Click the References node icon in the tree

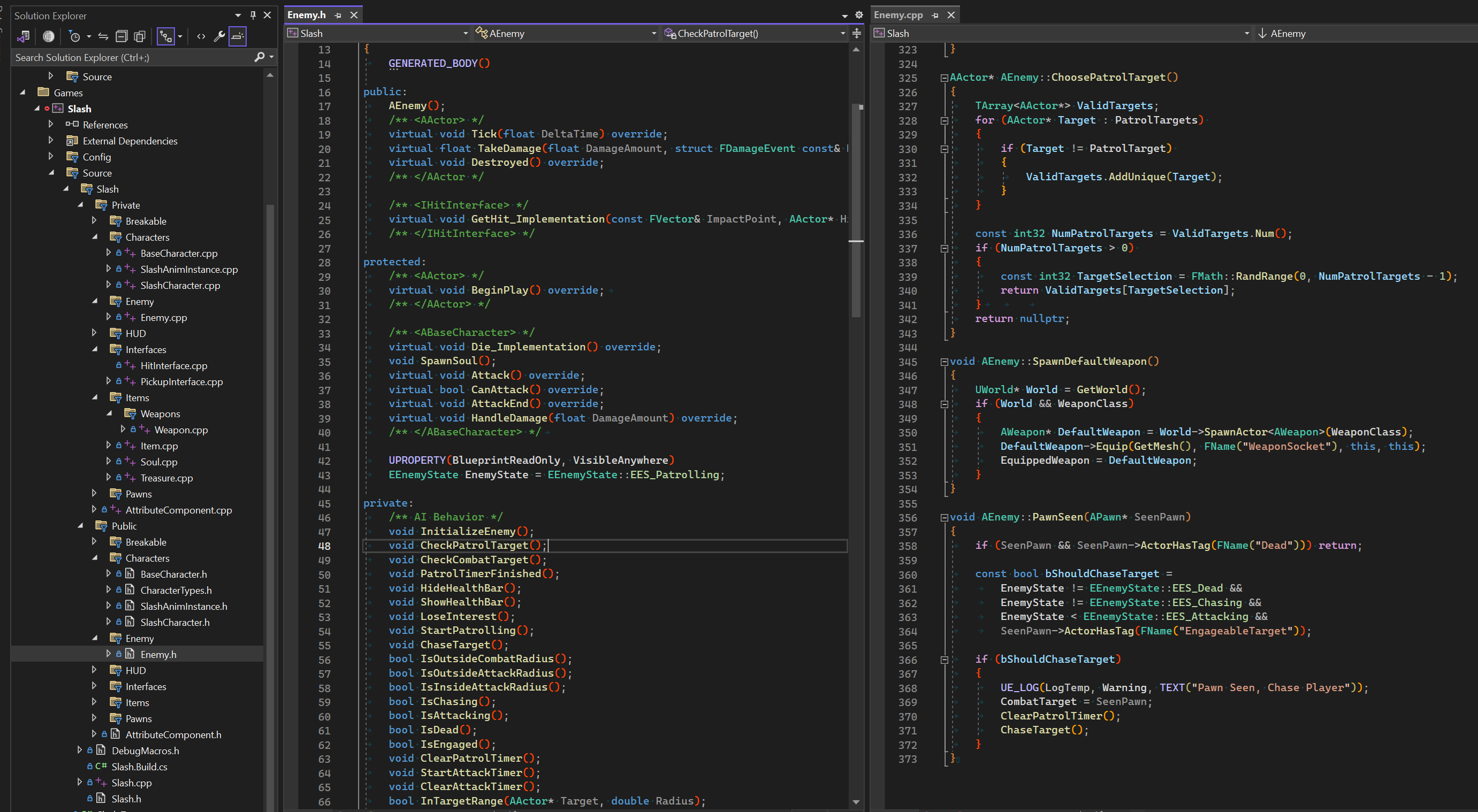(x=72, y=125)
